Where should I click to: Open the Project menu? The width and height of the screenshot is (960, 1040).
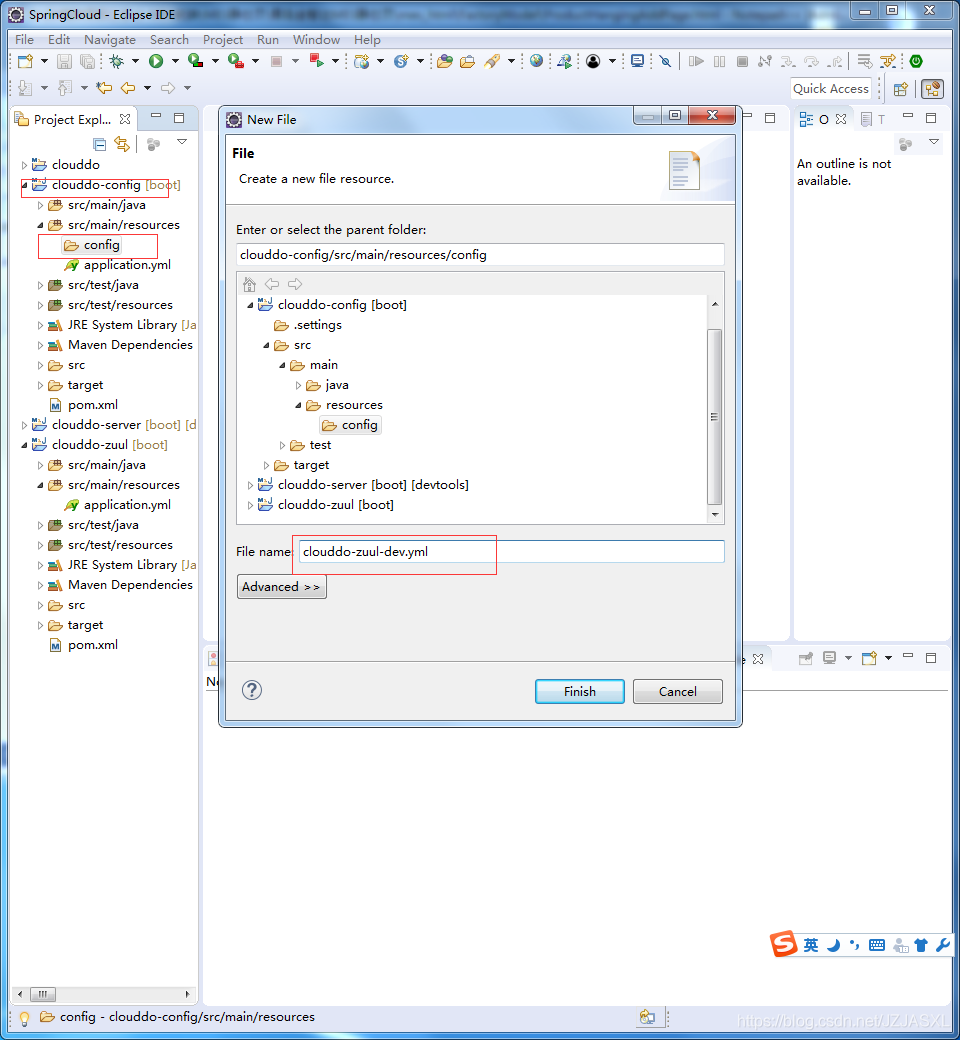(223, 40)
